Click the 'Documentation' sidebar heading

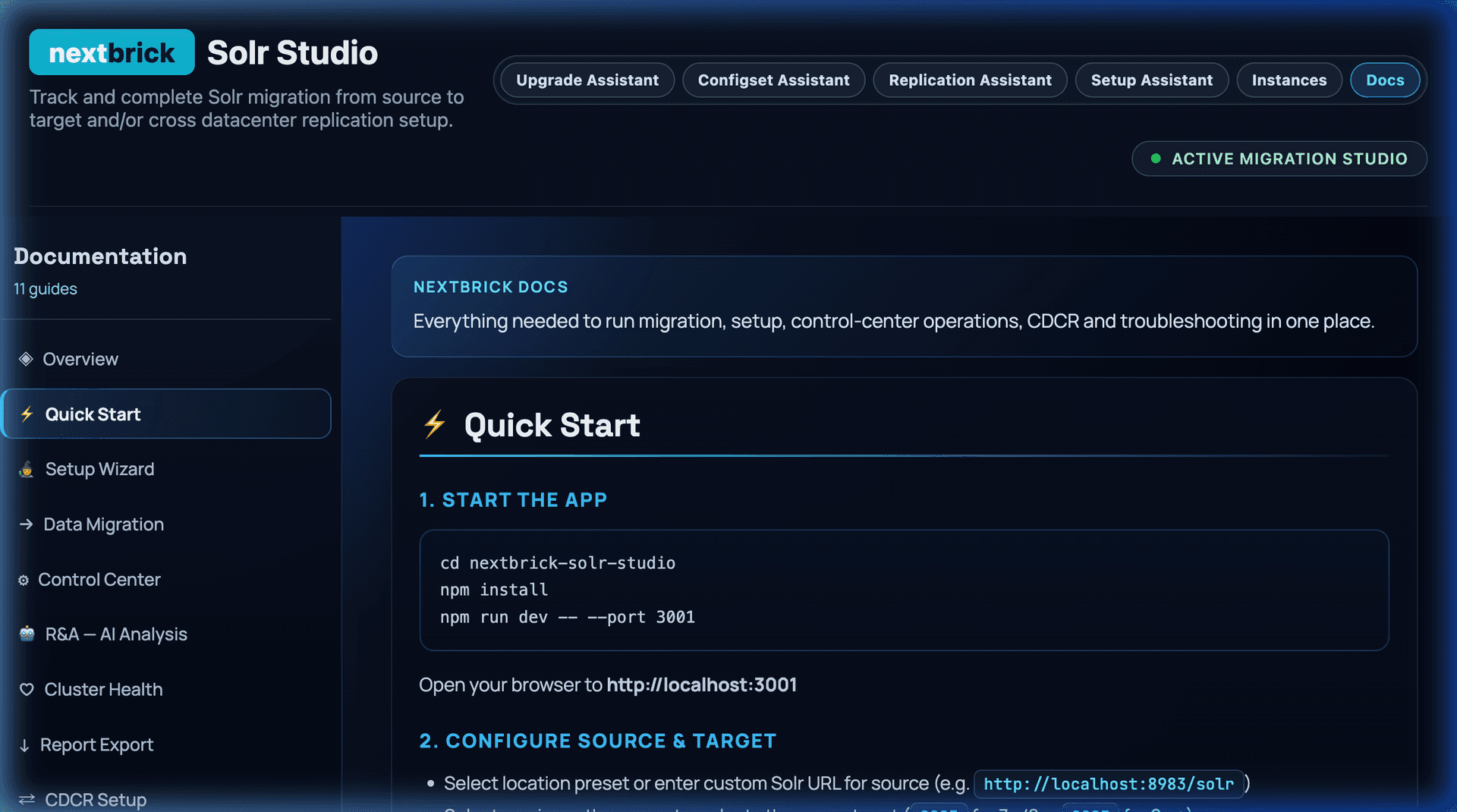[x=100, y=257]
